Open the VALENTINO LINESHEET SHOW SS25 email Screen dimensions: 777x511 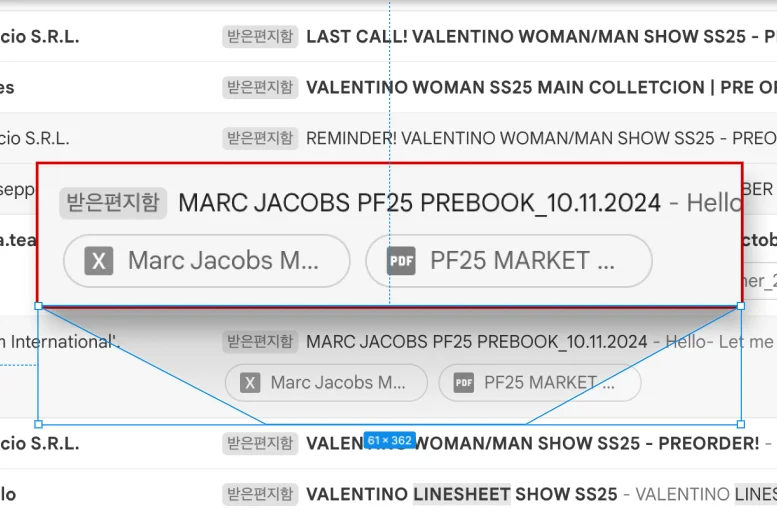point(460,494)
